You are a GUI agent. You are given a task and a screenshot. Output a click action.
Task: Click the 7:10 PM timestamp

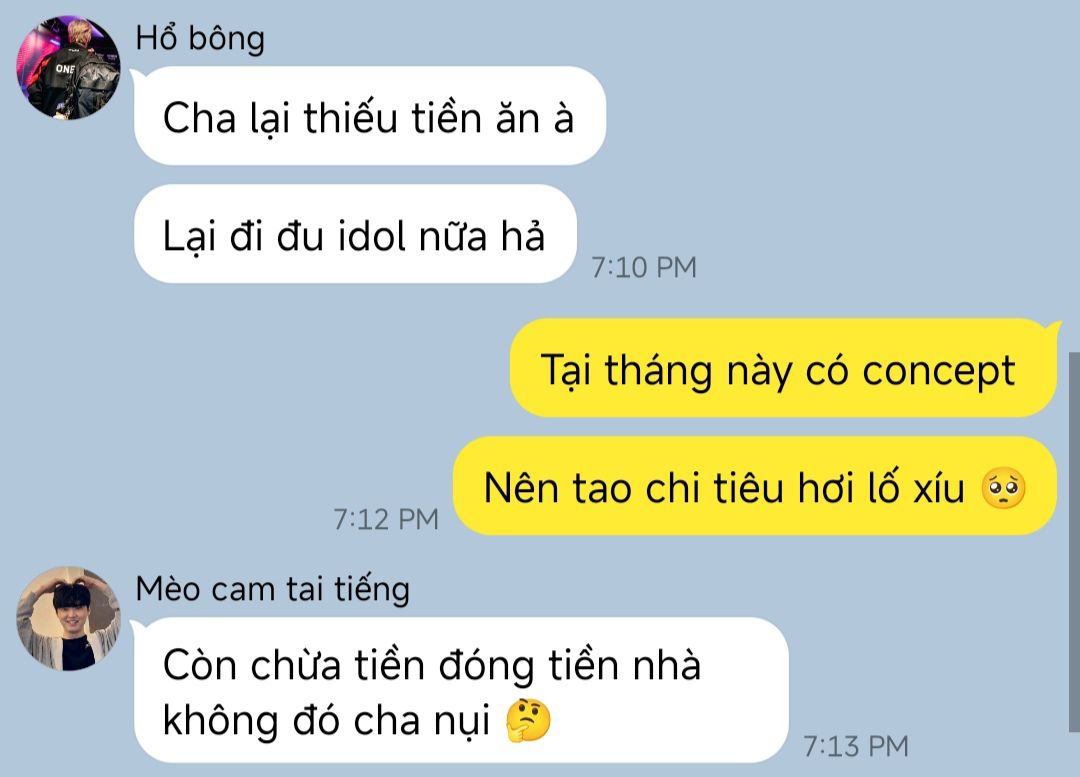point(644,267)
